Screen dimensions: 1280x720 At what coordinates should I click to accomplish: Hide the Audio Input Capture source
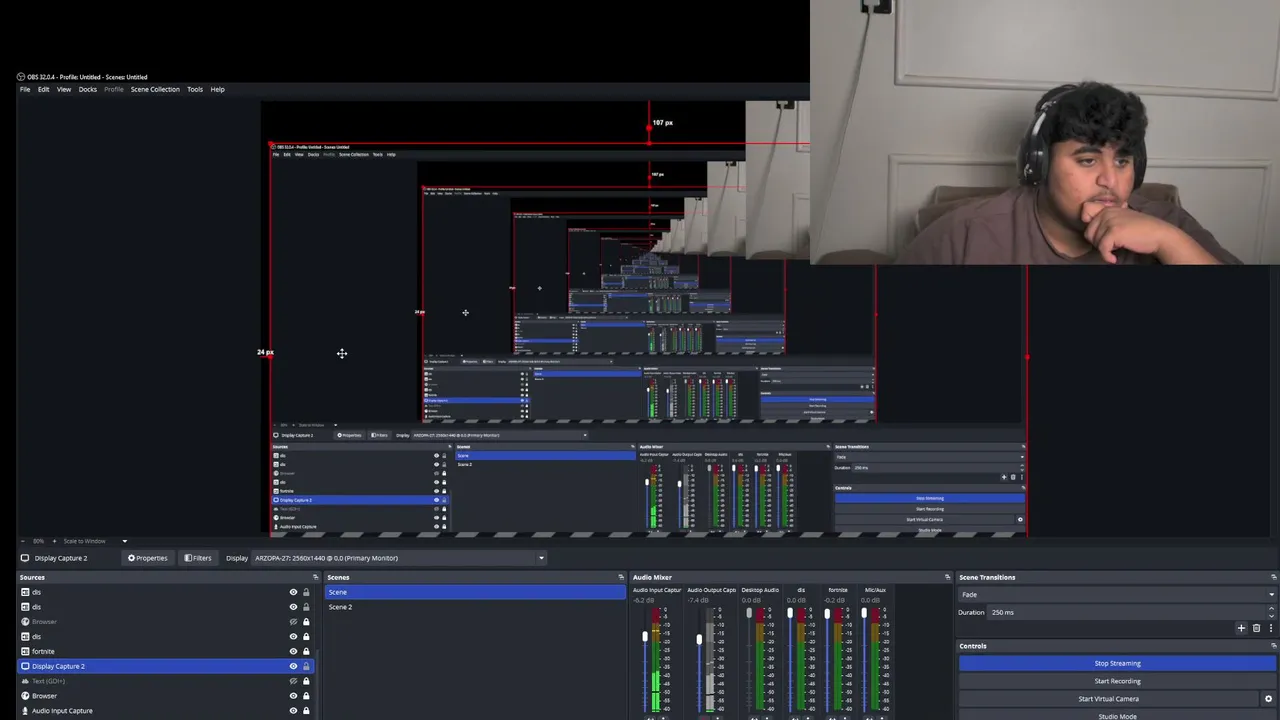[293, 711]
